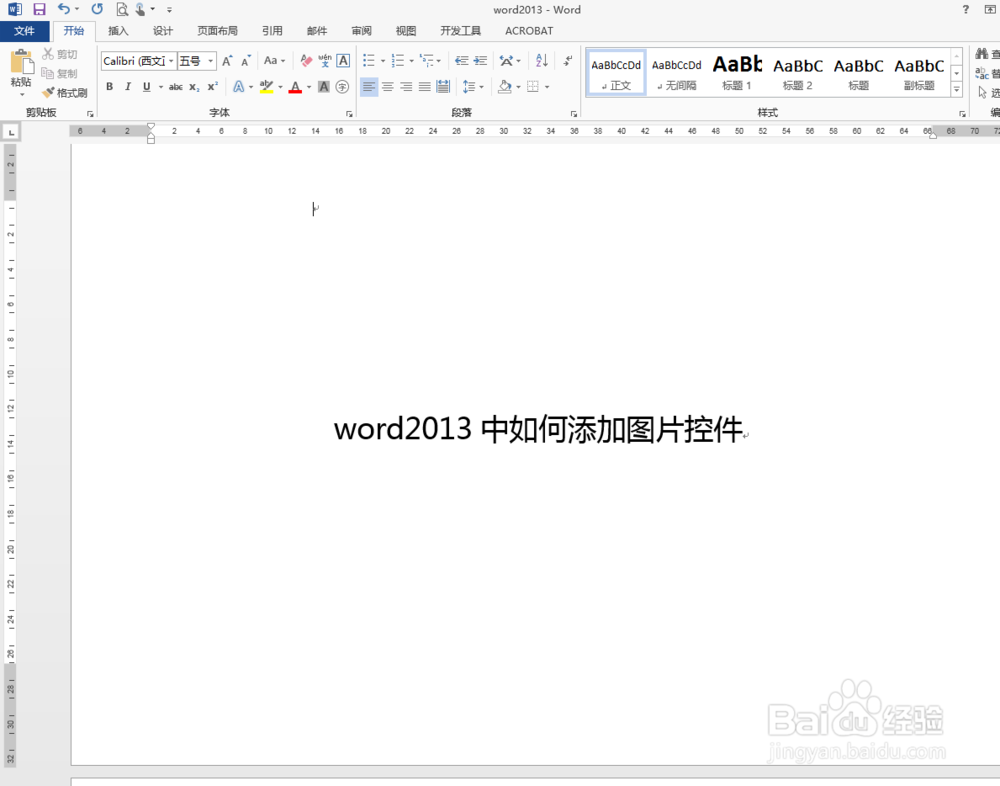Switch to the 设计 (Design) tab
Viewport: 1000px width, 786px height.
[x=163, y=31]
